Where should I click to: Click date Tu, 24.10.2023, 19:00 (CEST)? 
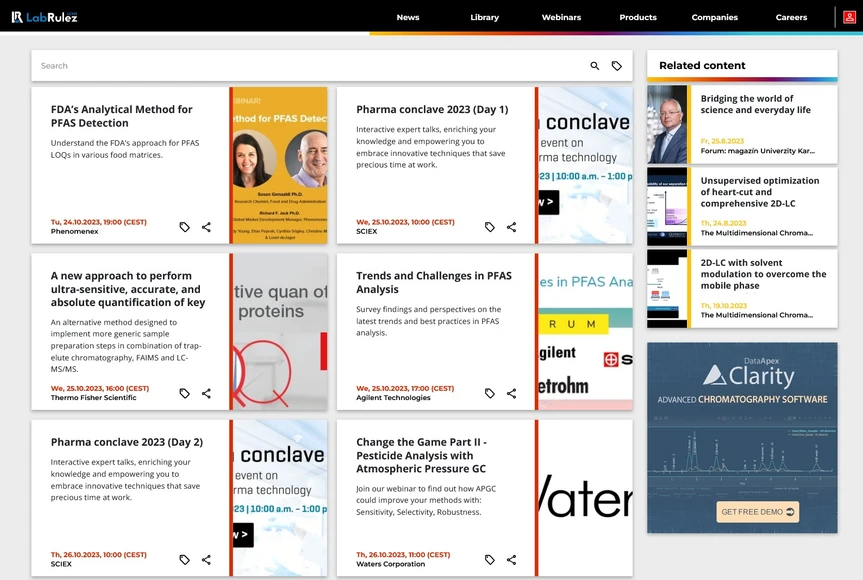pyautogui.click(x=99, y=222)
